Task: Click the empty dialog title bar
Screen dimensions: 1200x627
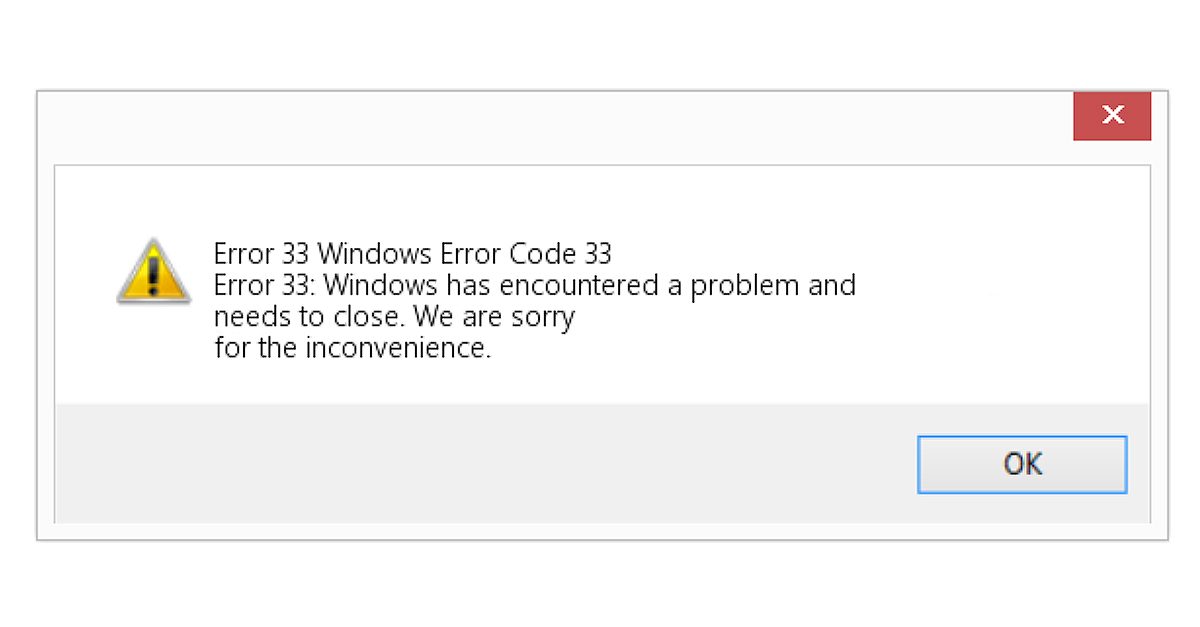Action: tap(550, 127)
